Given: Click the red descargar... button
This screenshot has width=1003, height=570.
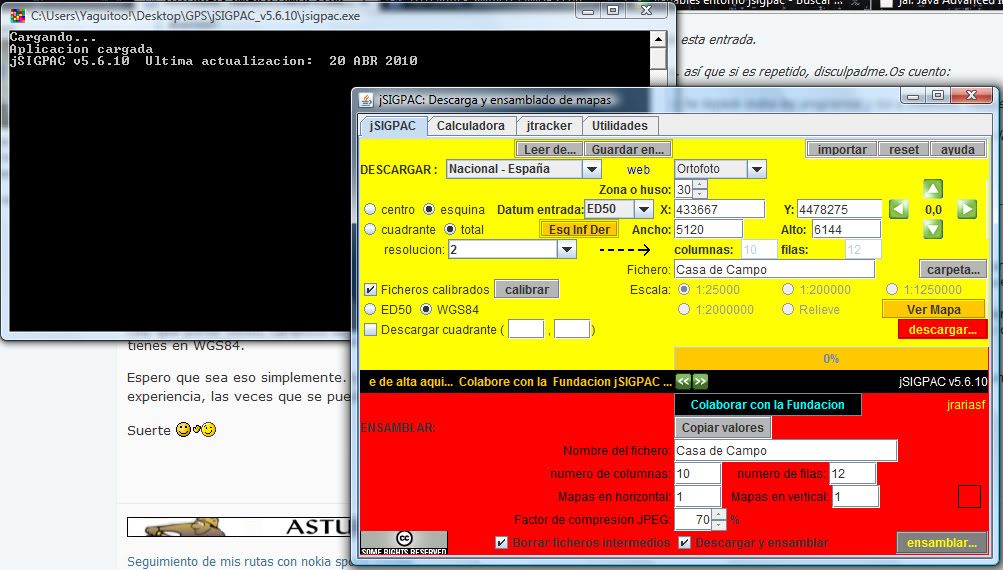Looking at the screenshot, I should pyautogui.click(x=942, y=329).
